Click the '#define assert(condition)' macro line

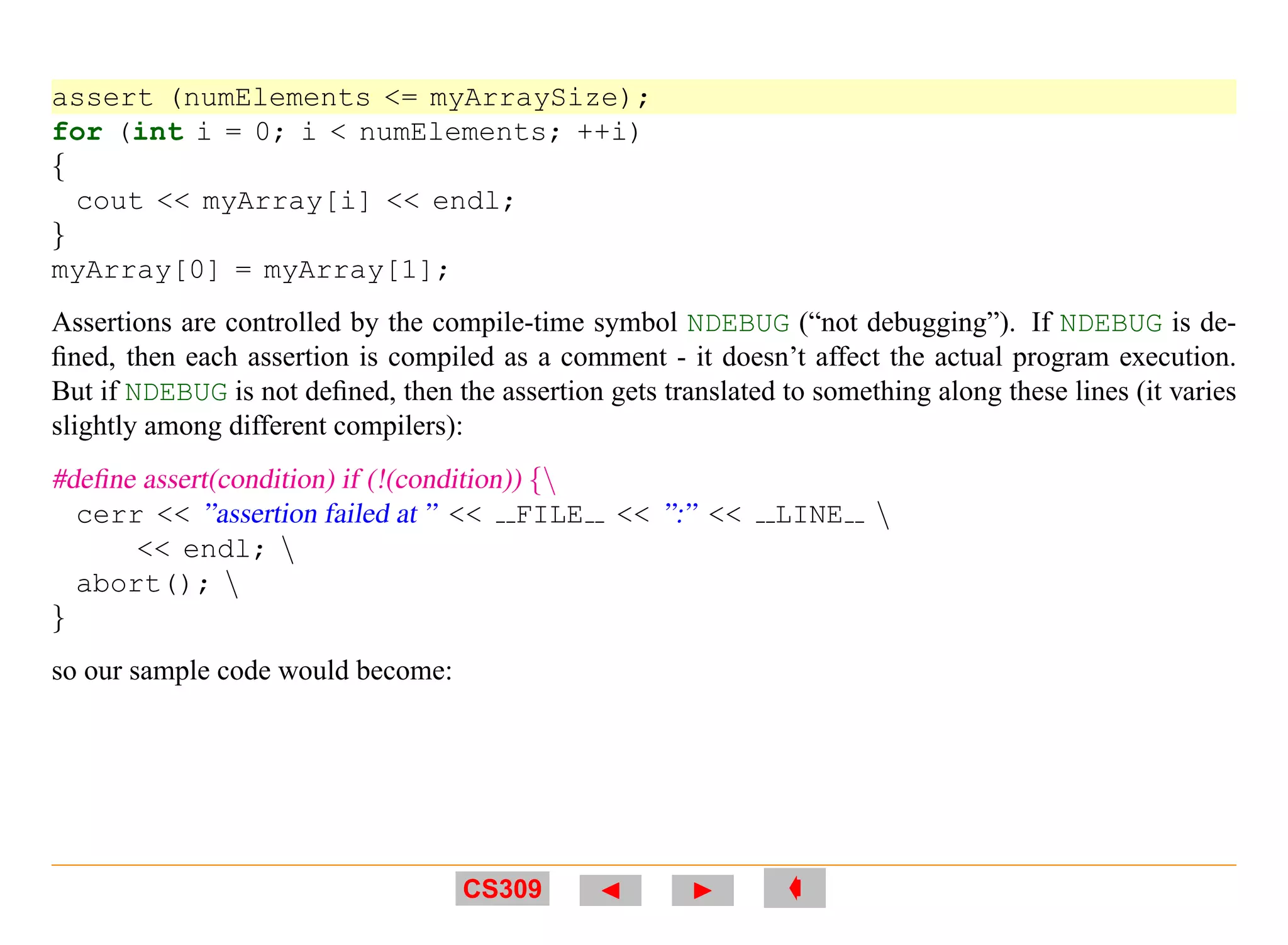pyautogui.click(x=304, y=479)
